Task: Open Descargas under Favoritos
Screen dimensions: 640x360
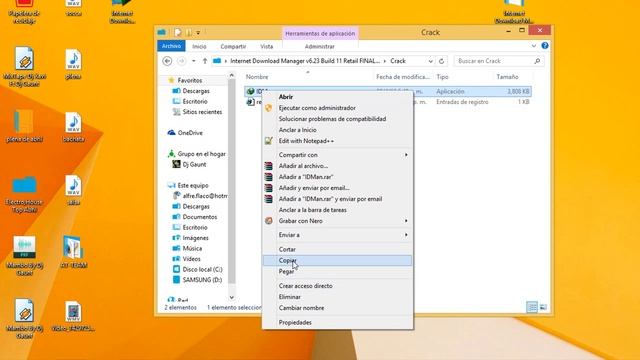Action: 196,91
